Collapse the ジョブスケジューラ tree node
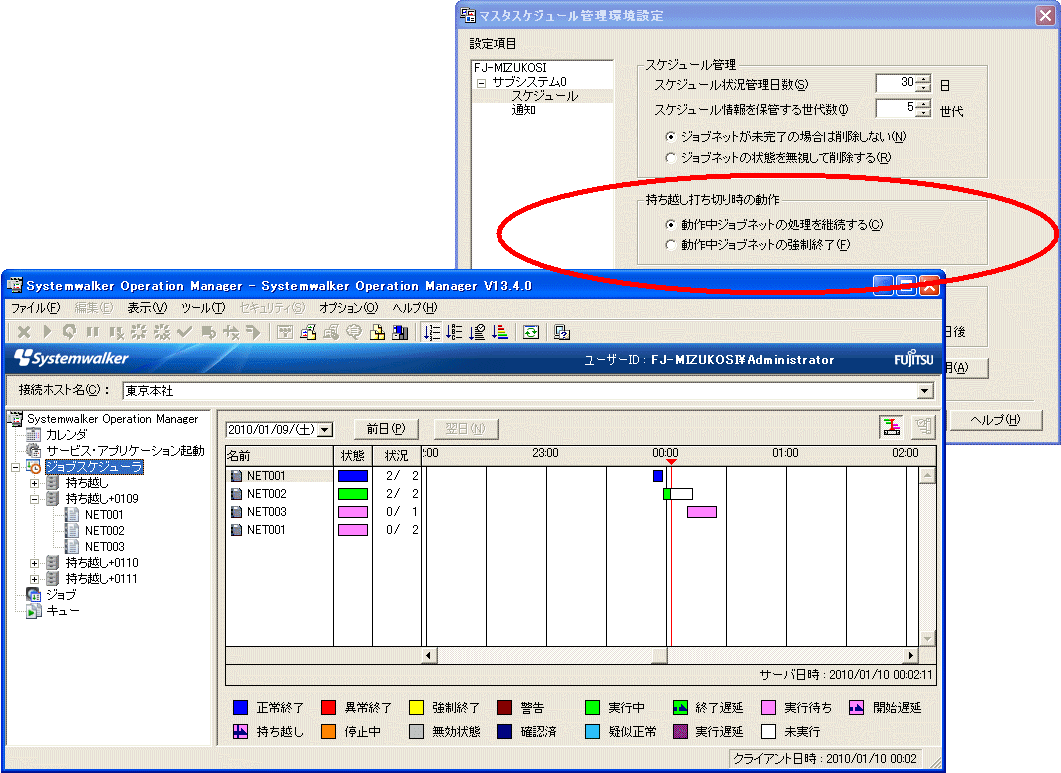This screenshot has height=773, width=1061. [x=16, y=467]
